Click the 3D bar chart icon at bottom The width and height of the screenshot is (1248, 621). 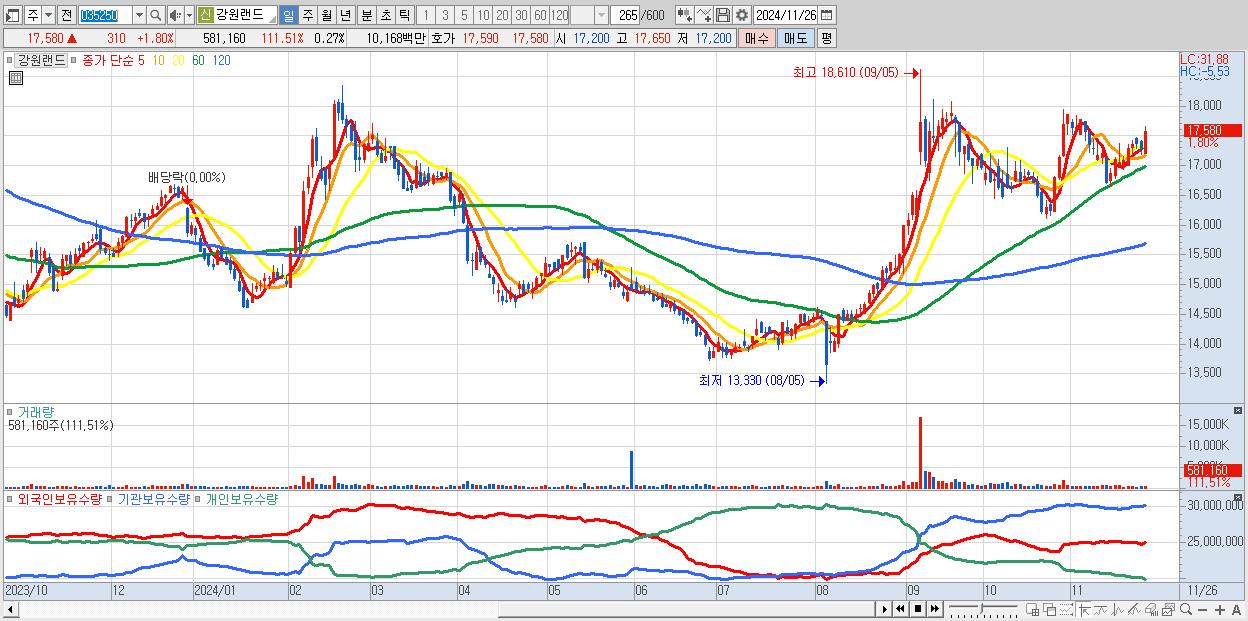tap(1151, 609)
